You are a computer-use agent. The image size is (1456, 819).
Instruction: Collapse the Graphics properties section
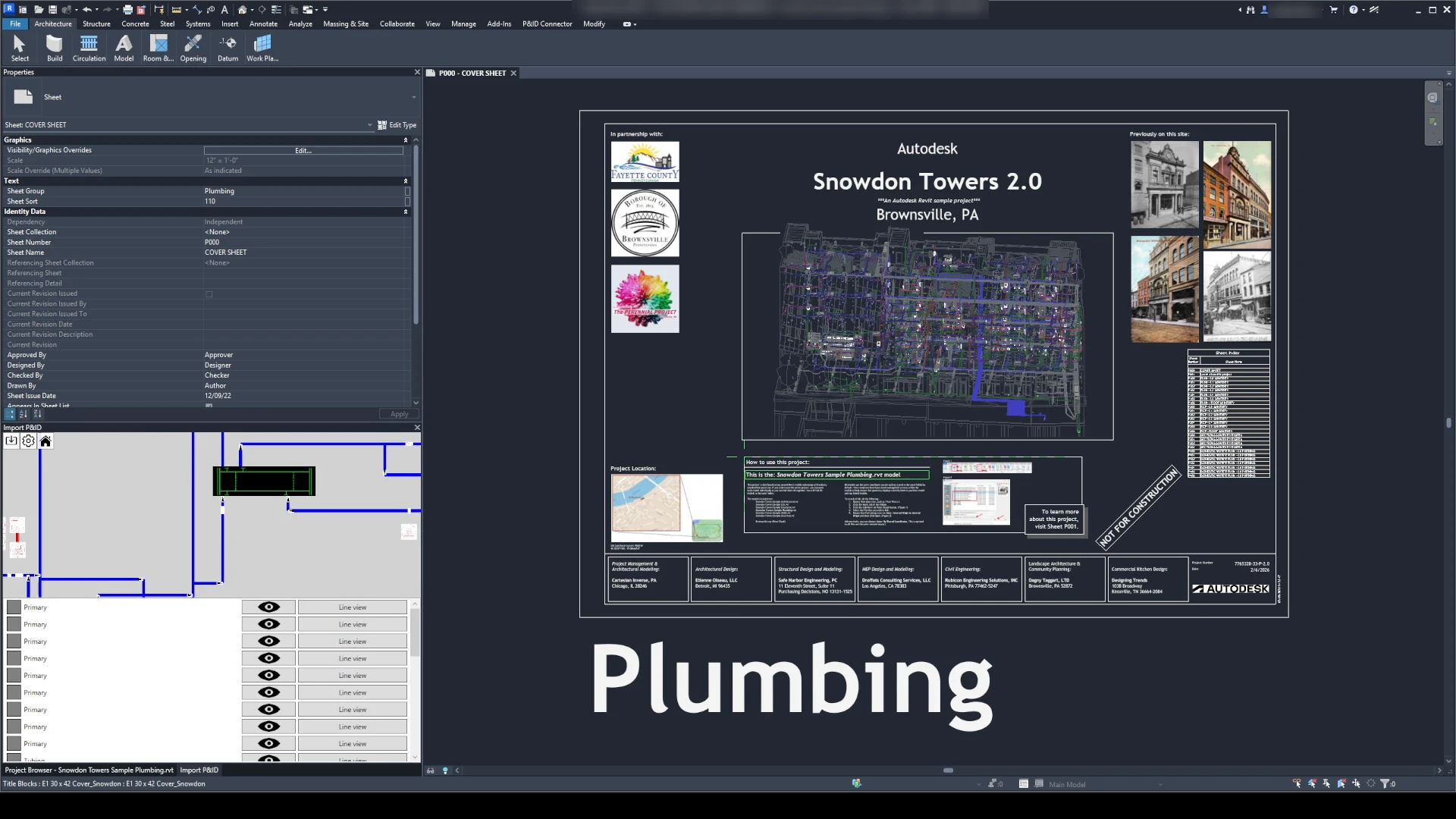(x=406, y=140)
